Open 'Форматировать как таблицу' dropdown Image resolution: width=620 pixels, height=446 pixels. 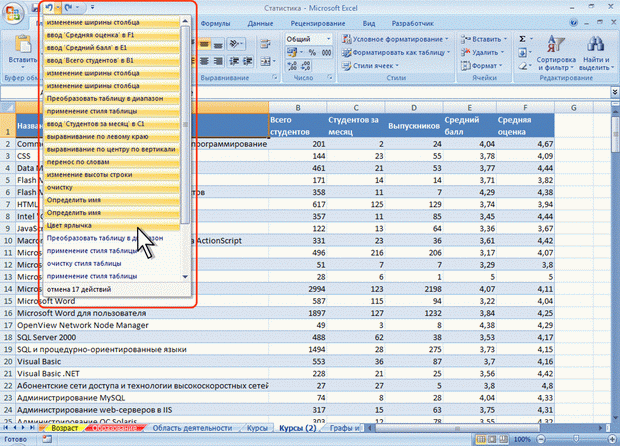396,52
